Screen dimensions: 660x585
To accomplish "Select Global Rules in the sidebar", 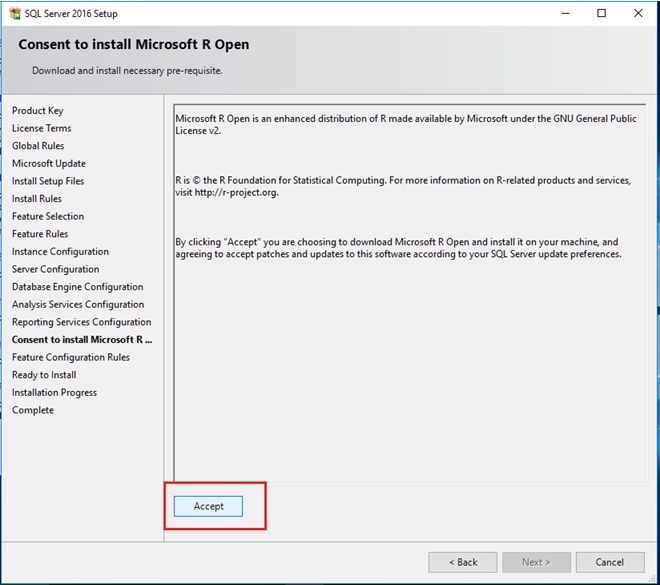I will coord(39,146).
